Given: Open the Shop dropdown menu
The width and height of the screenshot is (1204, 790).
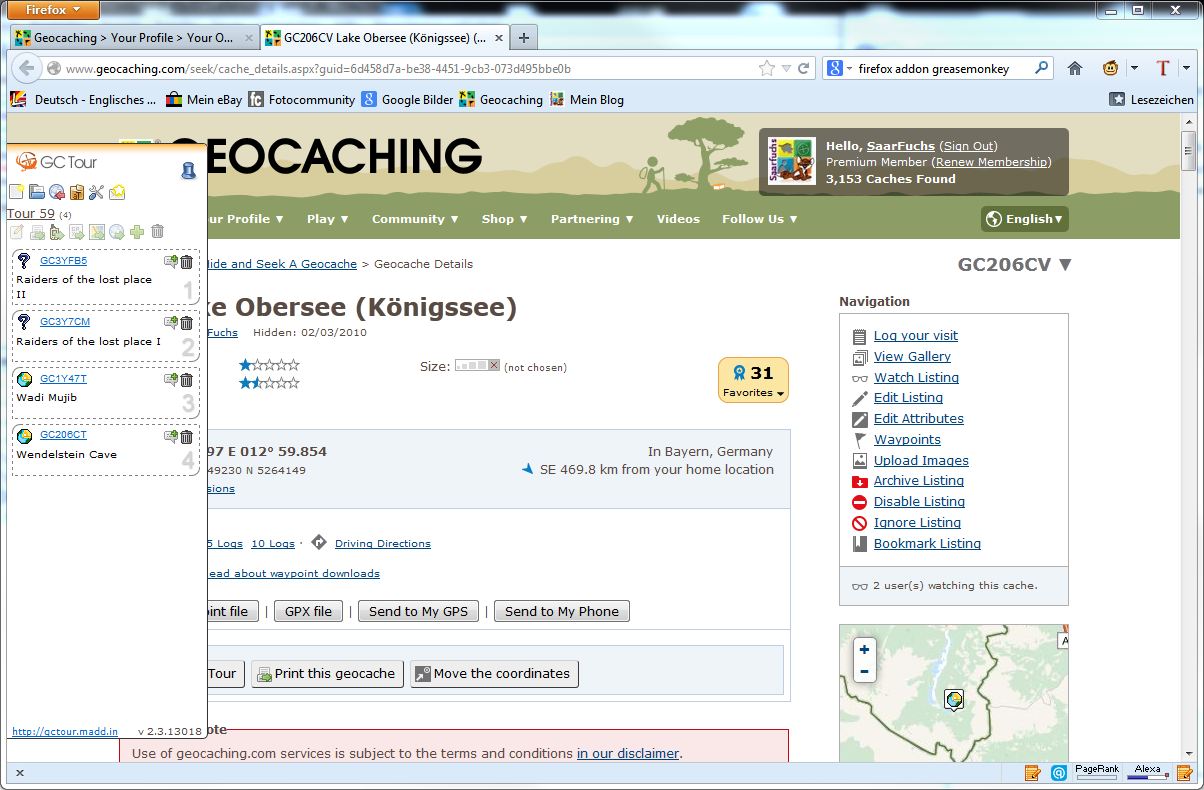Looking at the screenshot, I should tap(505, 219).
